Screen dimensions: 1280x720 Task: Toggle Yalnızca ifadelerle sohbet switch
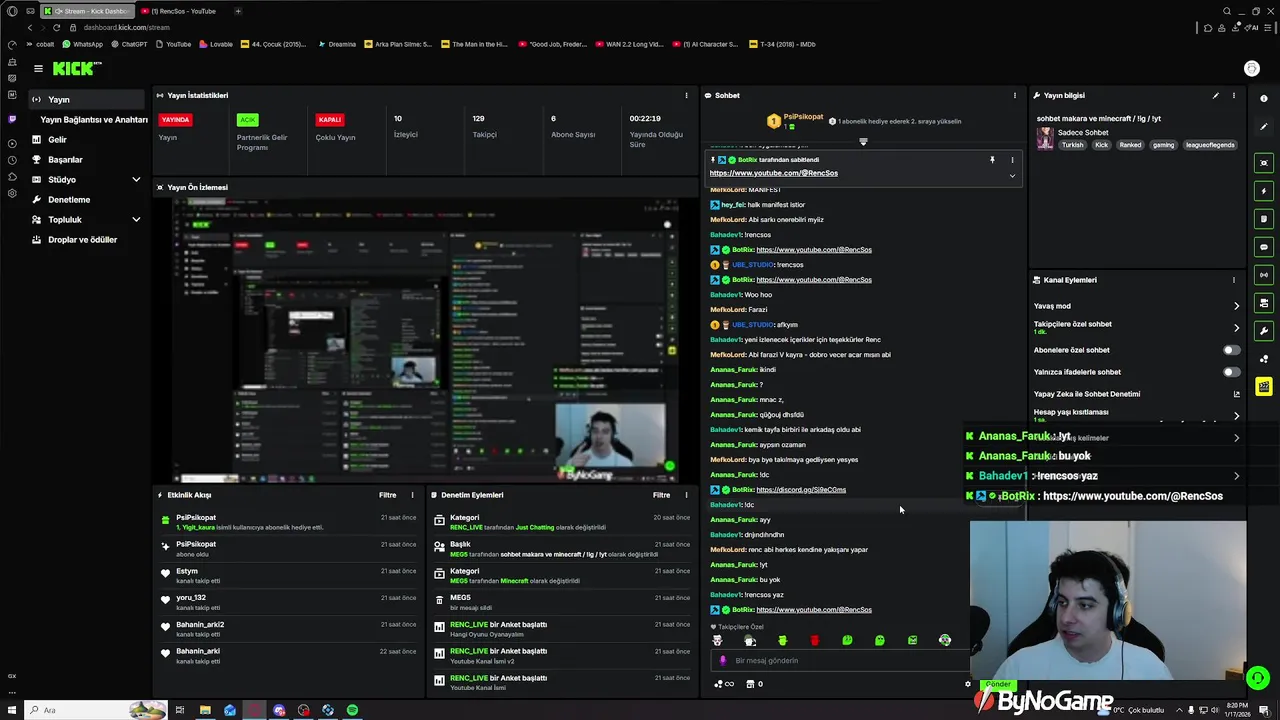click(1231, 372)
